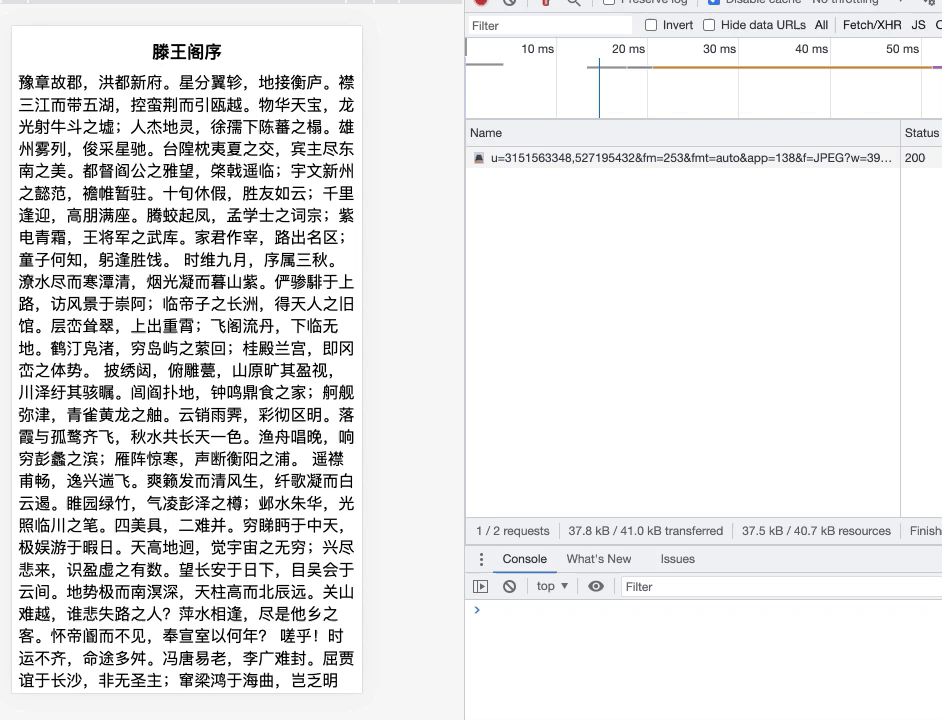Viewport: 942px width, 720px height.
Task: Enable Hide data URLs
Action: (709, 25)
